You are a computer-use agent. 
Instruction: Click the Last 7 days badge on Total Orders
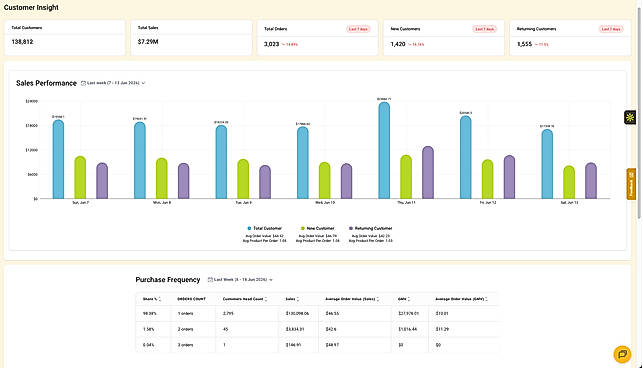358,29
